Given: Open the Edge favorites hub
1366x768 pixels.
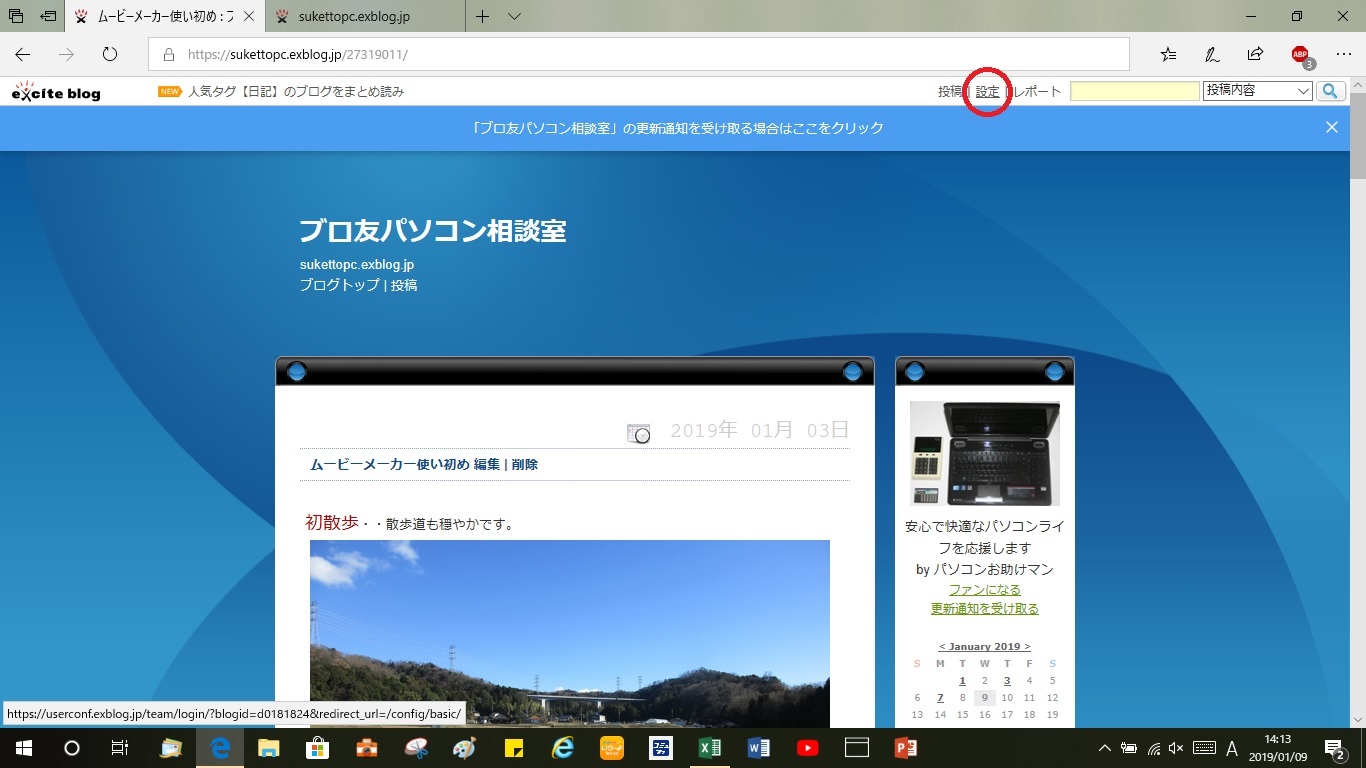Looking at the screenshot, I should coord(1168,55).
